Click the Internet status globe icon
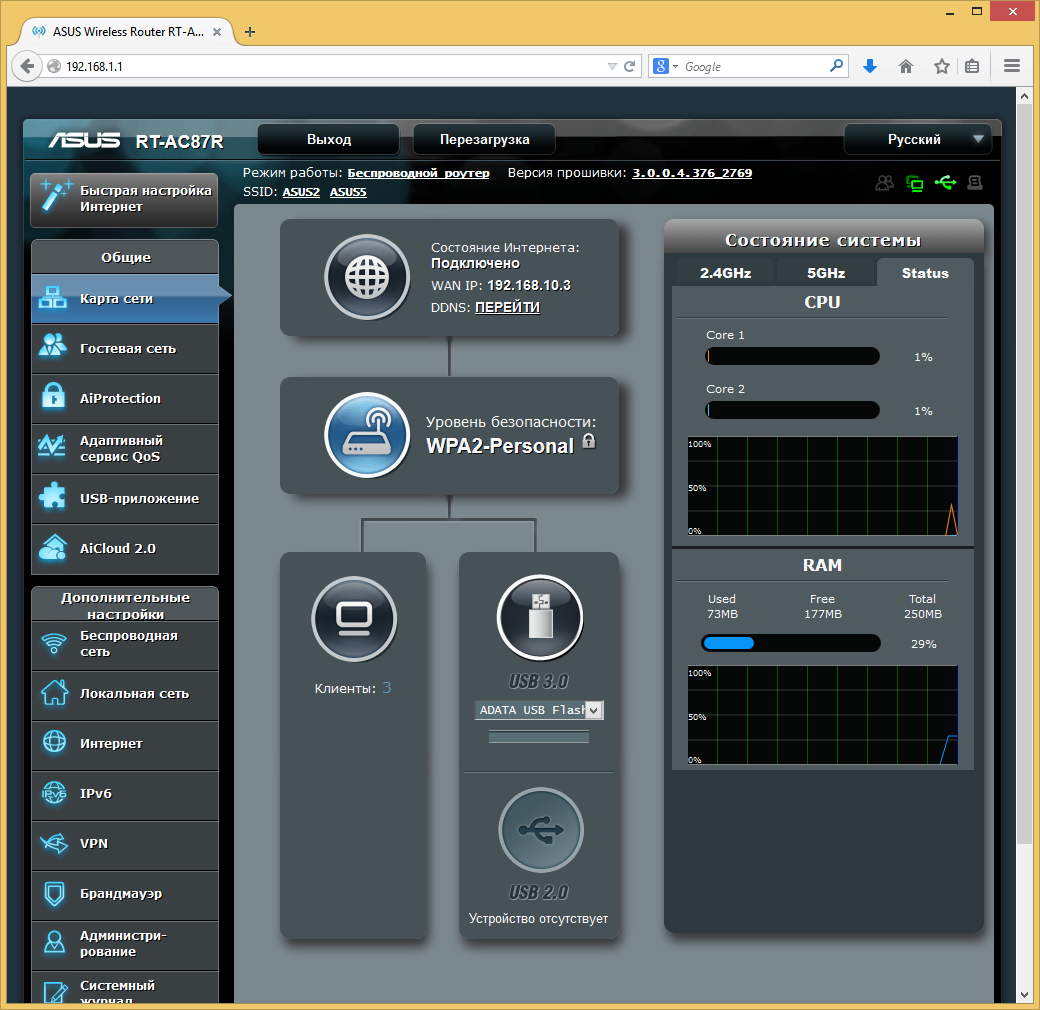This screenshot has height=1010, width=1040. (x=367, y=277)
